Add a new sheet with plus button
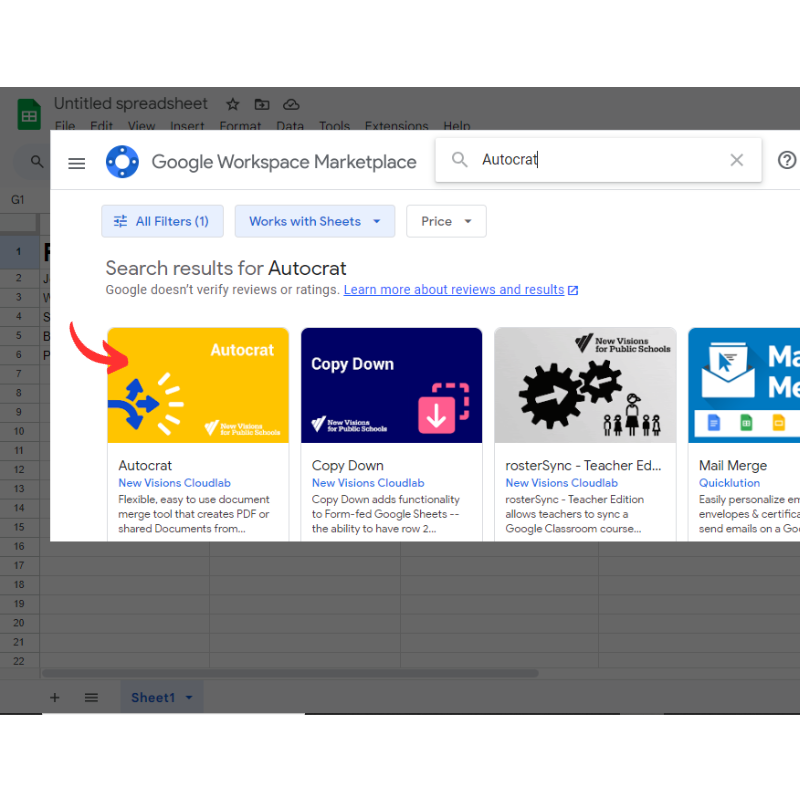This screenshot has height=800, width=800. tap(55, 697)
